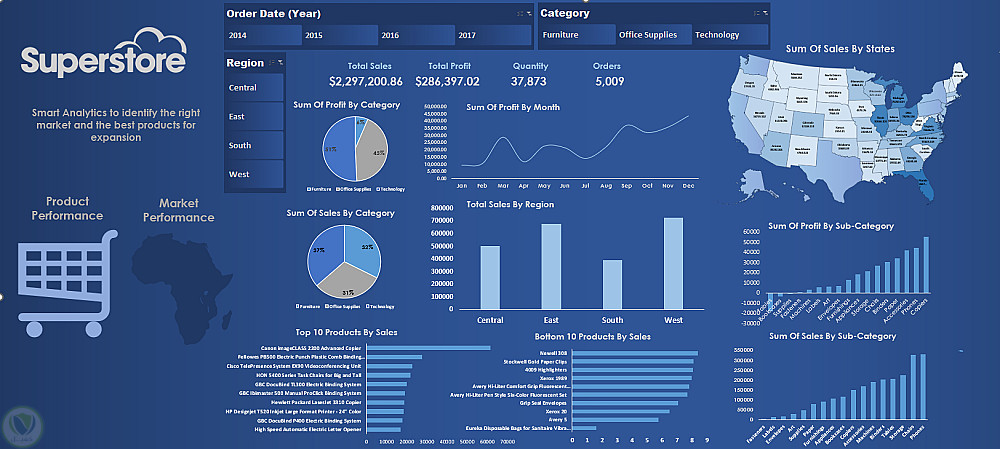
Task: Select the Total Sales value $2,297,200.86
Action: 366,81
